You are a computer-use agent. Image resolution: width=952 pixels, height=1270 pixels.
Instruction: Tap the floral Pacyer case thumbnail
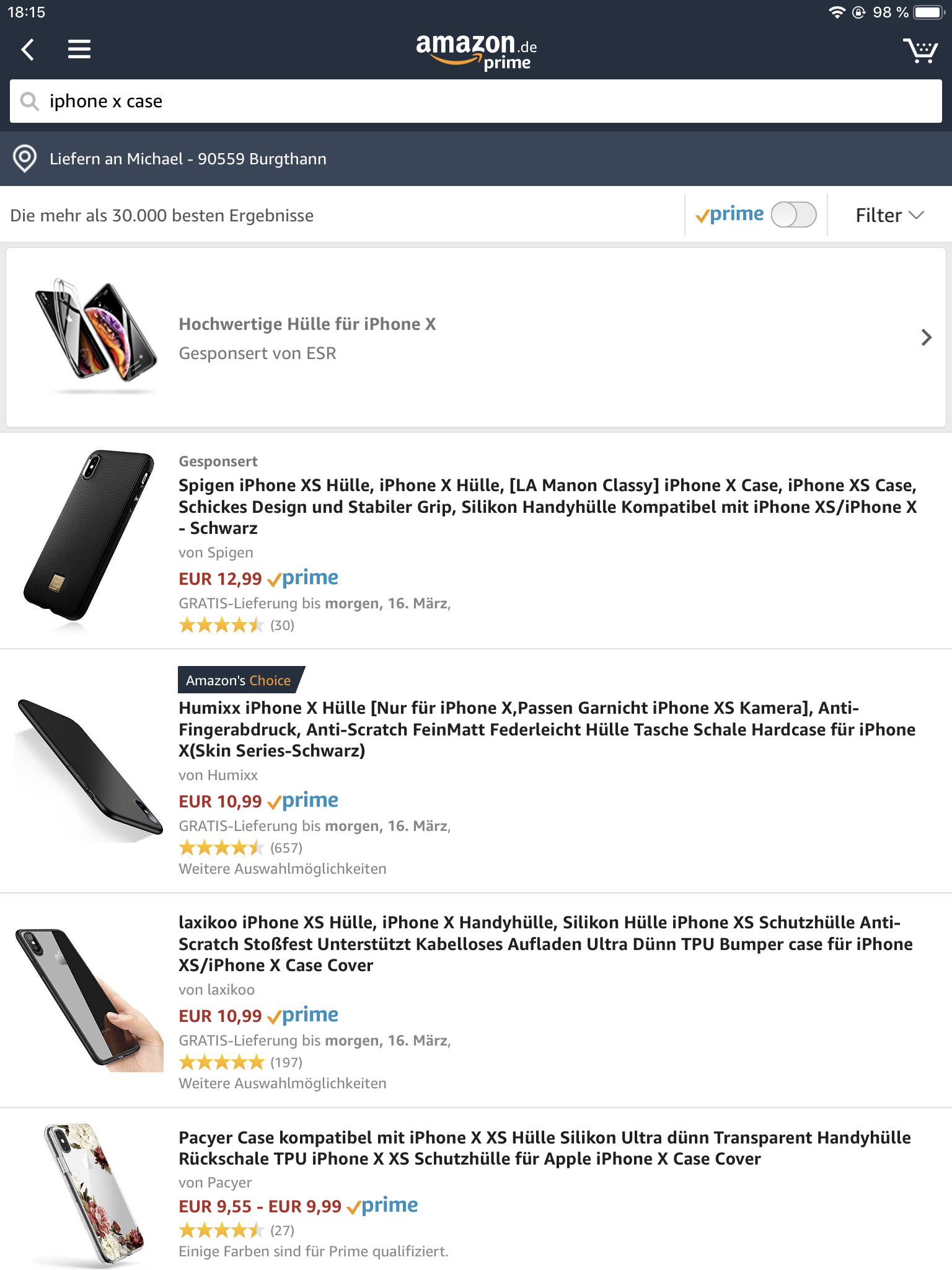coord(93,1194)
